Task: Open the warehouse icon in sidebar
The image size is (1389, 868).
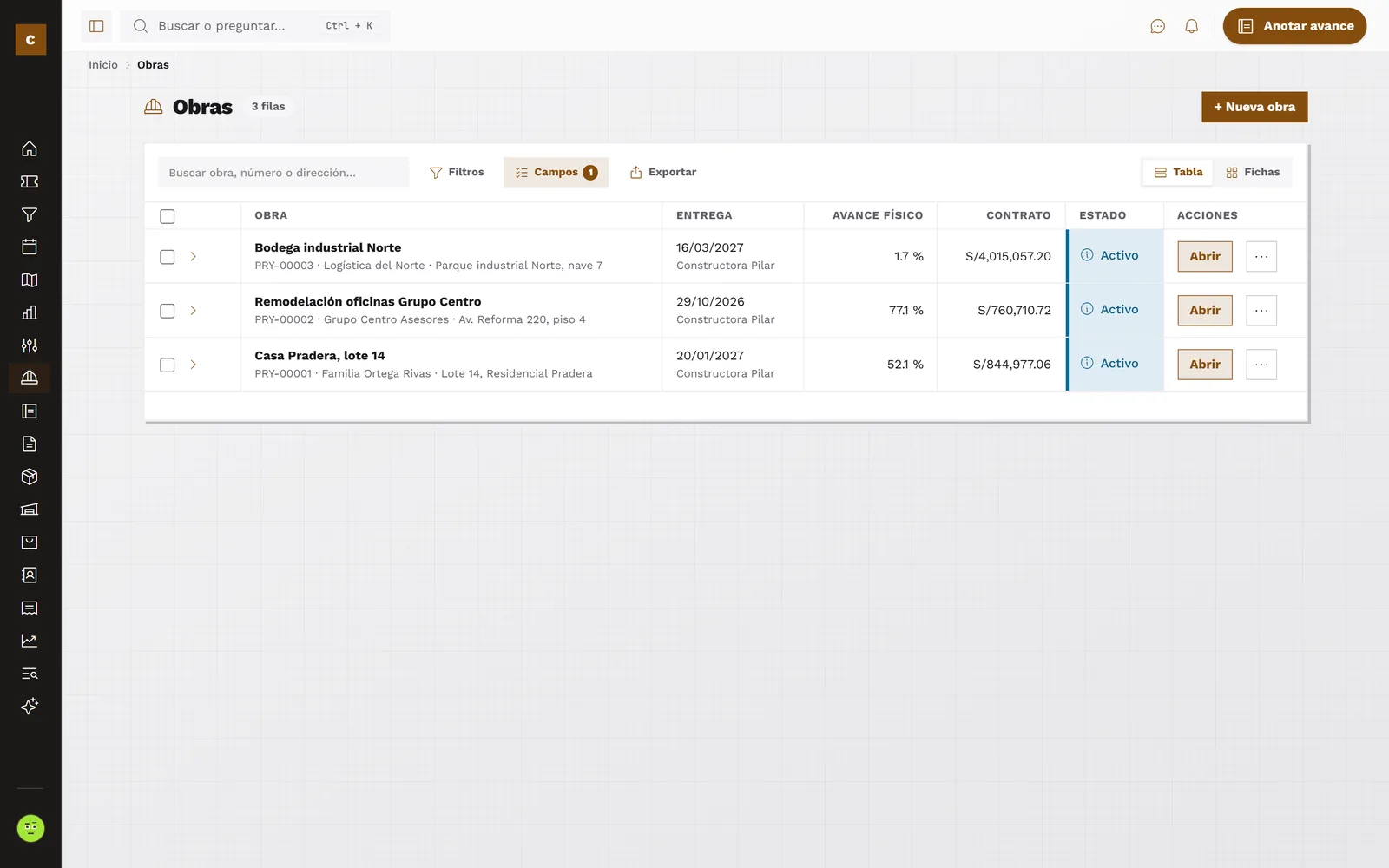Action: tap(30, 510)
